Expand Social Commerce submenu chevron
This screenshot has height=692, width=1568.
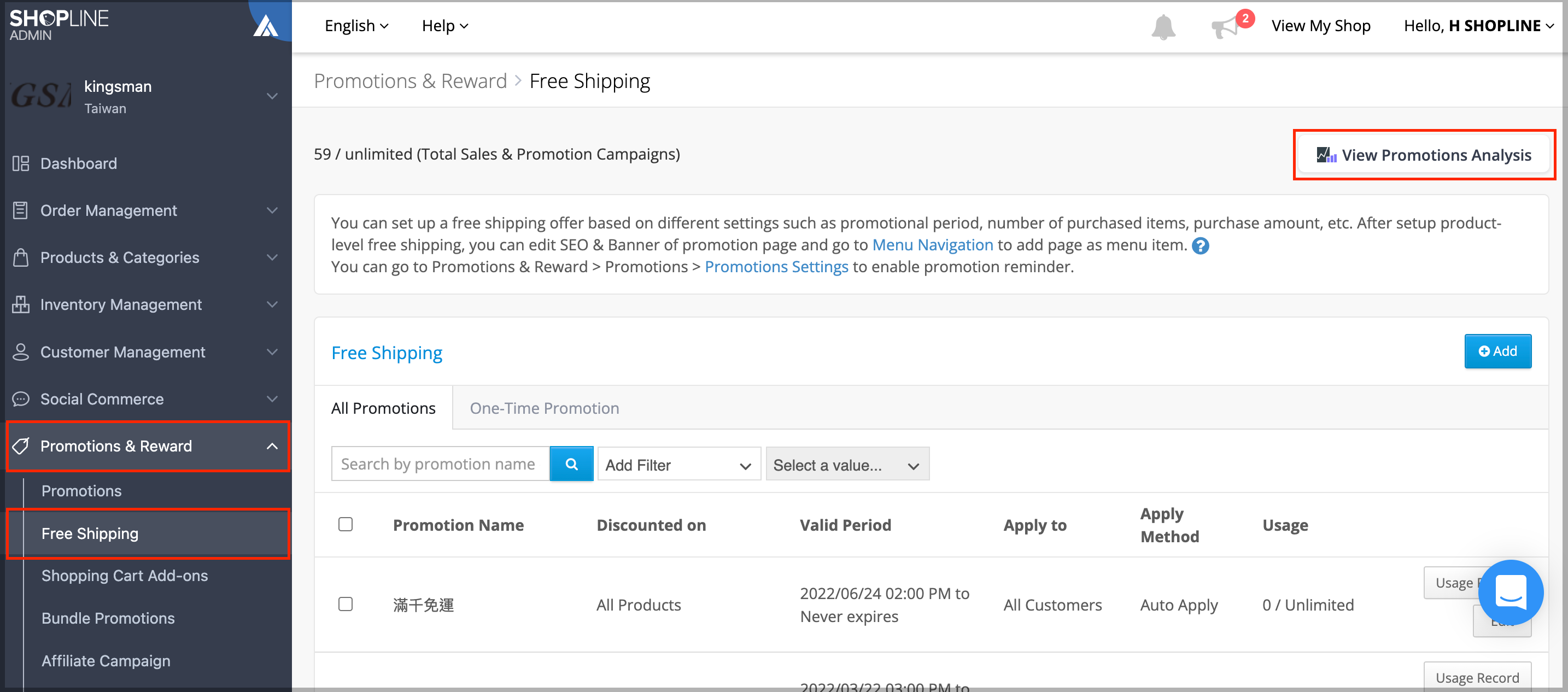(272, 398)
